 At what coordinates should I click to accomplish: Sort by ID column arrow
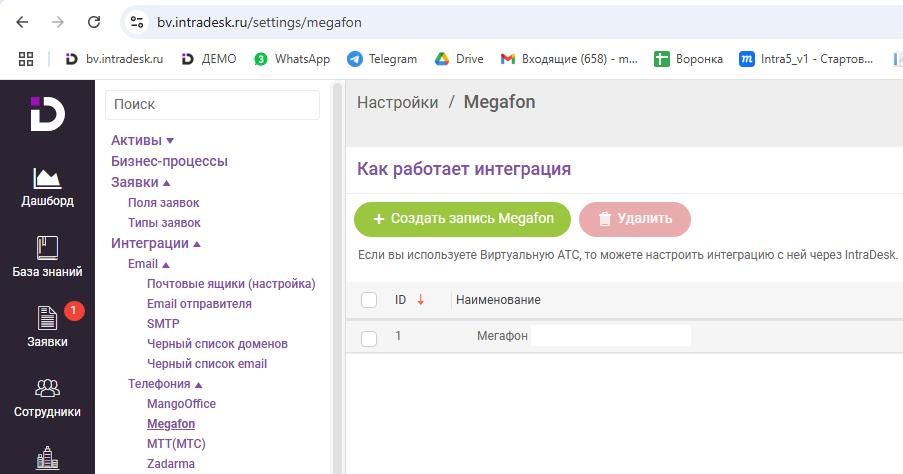pos(421,299)
